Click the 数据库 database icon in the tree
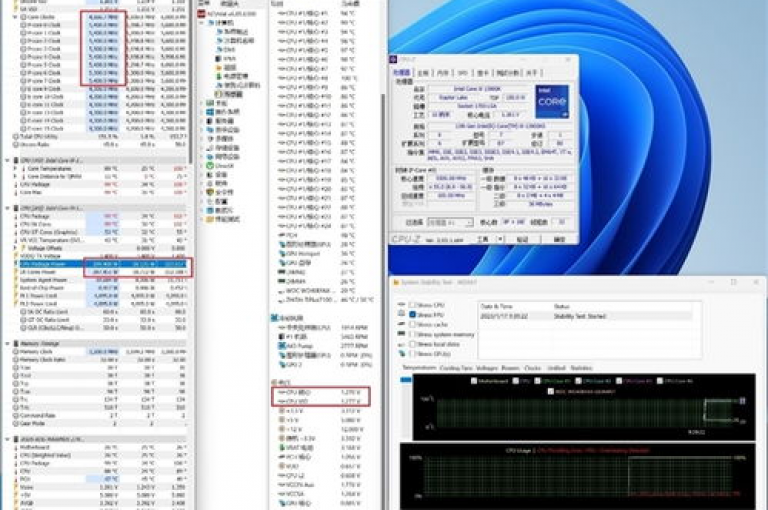This screenshot has width=768, height=510. pyautogui.click(x=210, y=210)
